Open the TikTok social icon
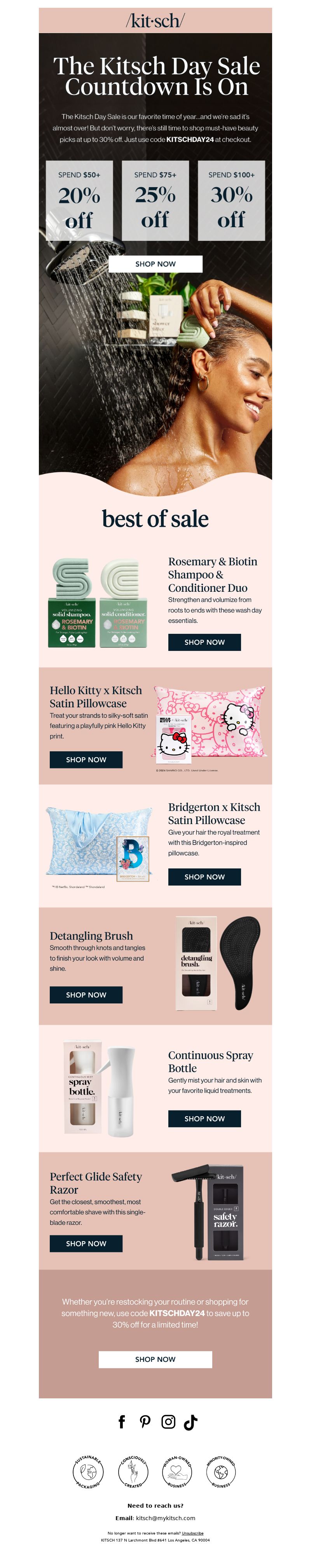311x1568 pixels. tap(190, 1422)
